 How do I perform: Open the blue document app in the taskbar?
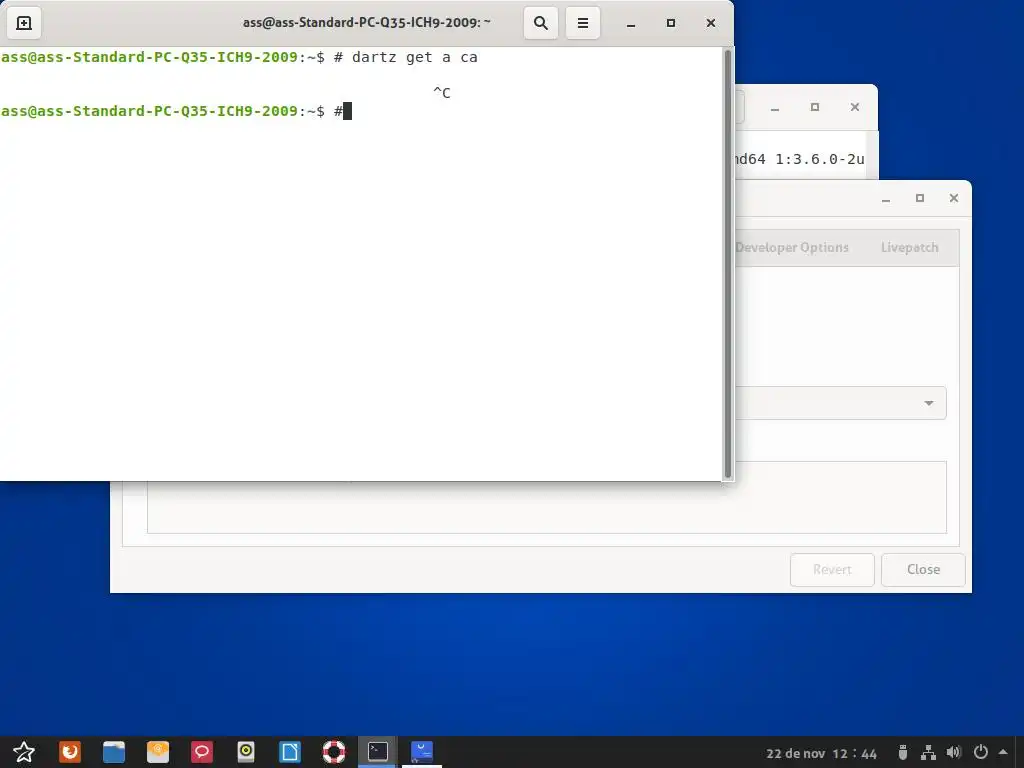click(x=289, y=752)
